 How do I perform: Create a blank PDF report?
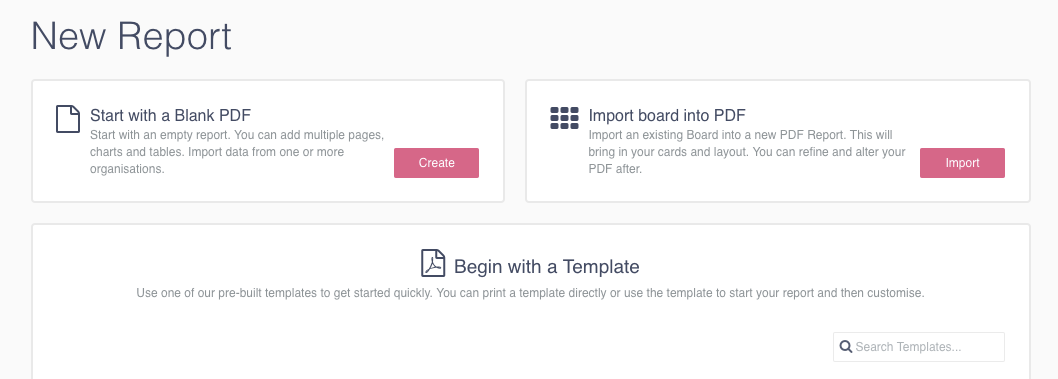(437, 163)
